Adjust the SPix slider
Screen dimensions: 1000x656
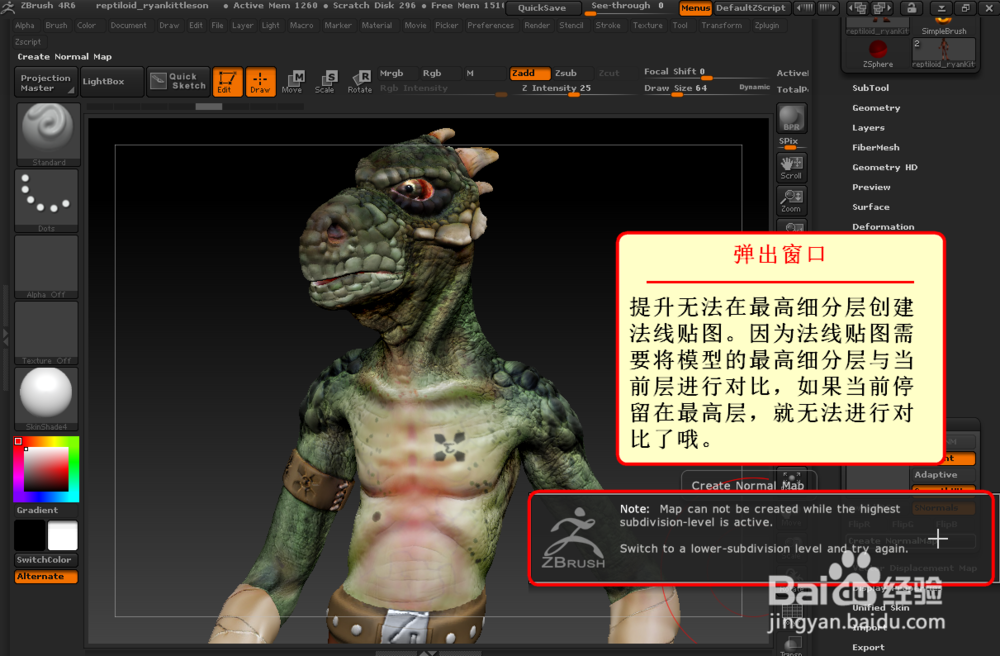click(791, 143)
